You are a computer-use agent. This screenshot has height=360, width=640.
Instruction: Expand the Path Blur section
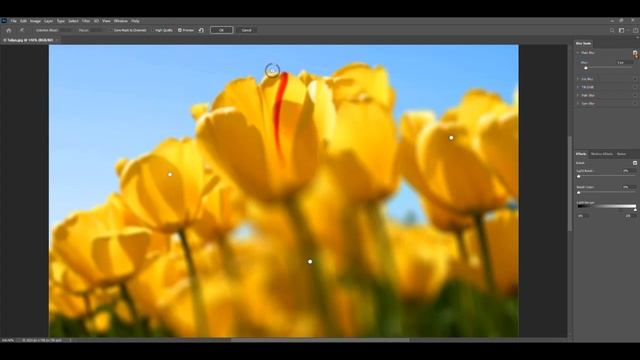click(x=578, y=95)
